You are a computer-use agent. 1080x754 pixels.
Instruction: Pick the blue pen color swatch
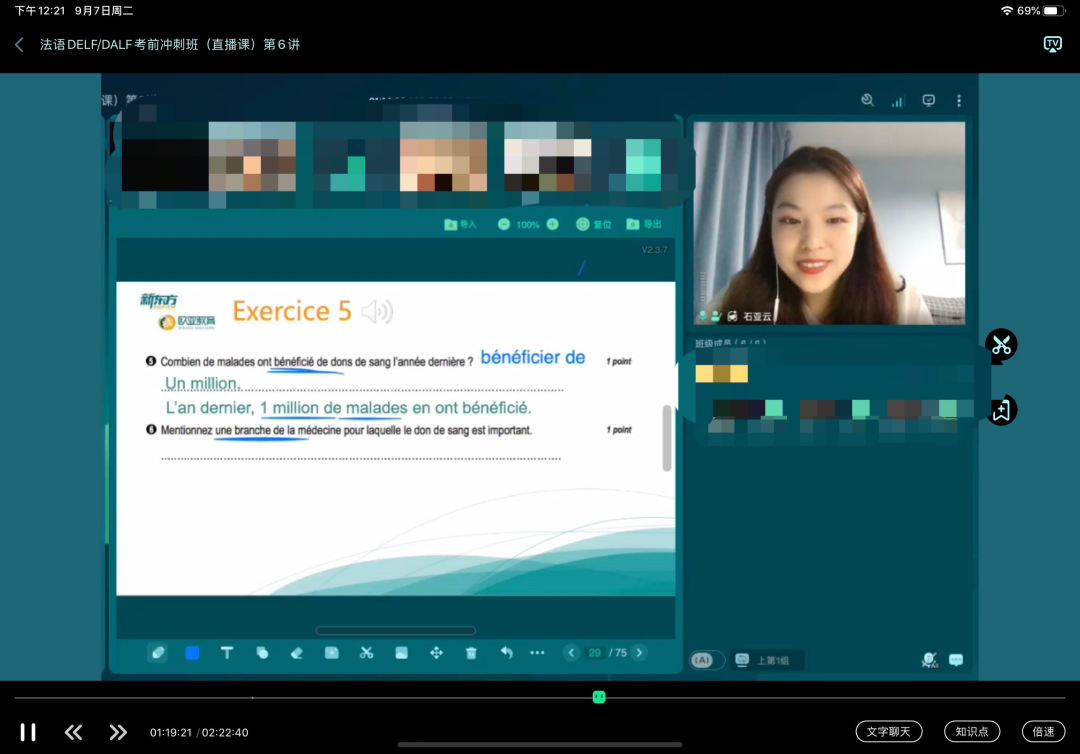[192, 653]
